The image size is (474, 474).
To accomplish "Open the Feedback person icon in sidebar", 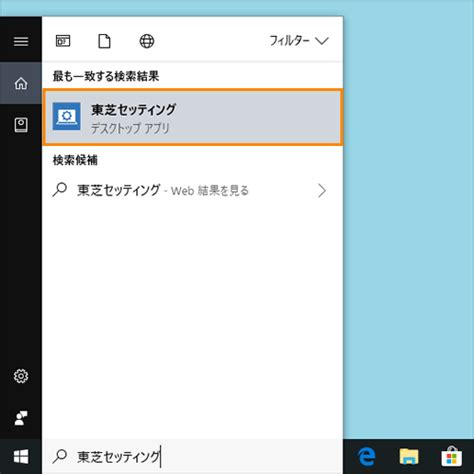I will coord(21,418).
